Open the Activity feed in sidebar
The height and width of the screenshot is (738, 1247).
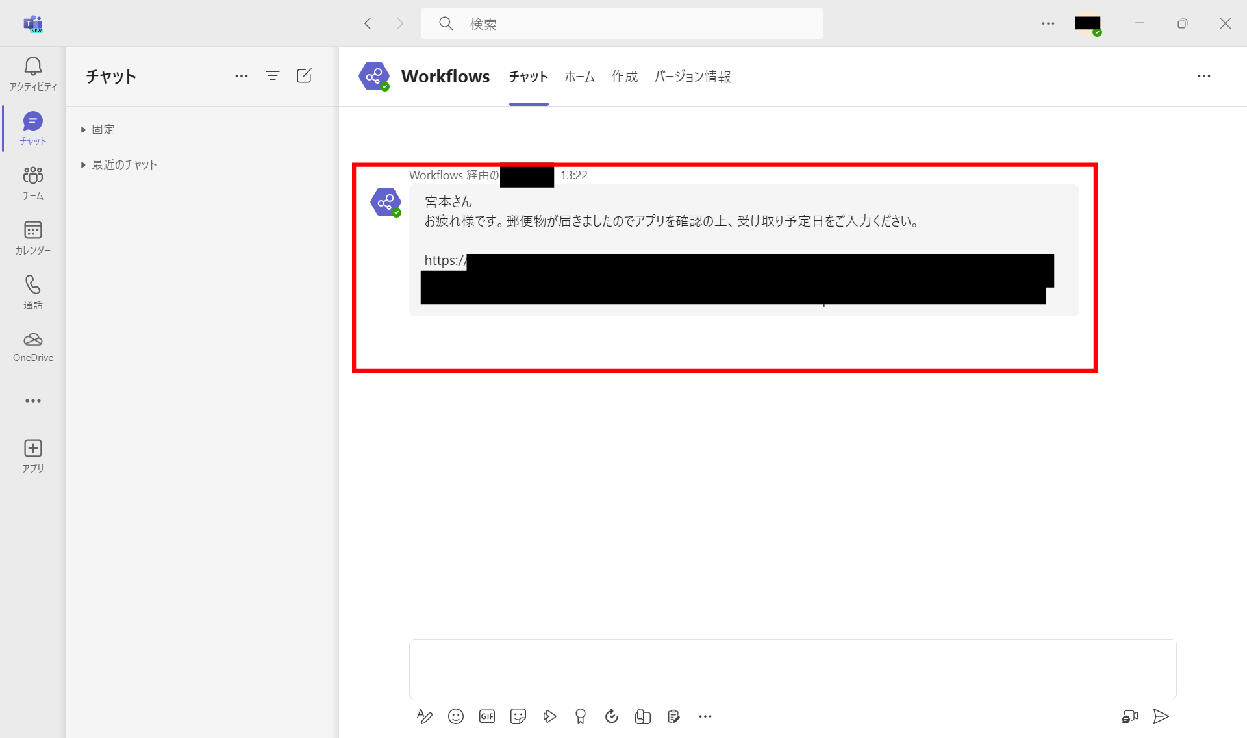coord(33,72)
